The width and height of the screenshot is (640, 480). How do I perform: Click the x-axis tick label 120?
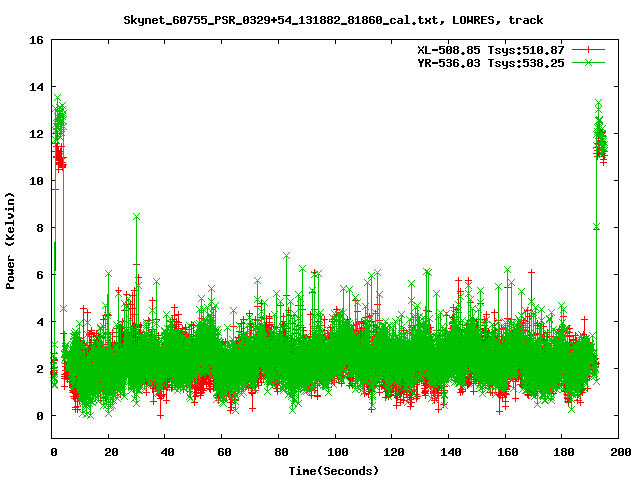coord(392,452)
